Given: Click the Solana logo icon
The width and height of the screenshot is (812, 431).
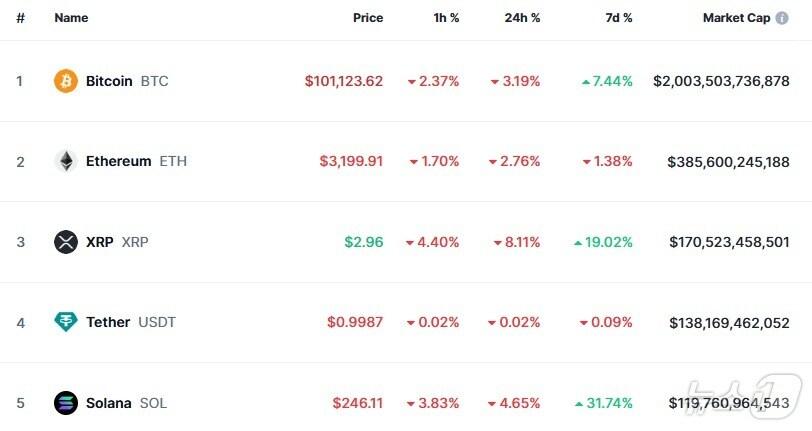Looking at the screenshot, I should (x=66, y=403).
